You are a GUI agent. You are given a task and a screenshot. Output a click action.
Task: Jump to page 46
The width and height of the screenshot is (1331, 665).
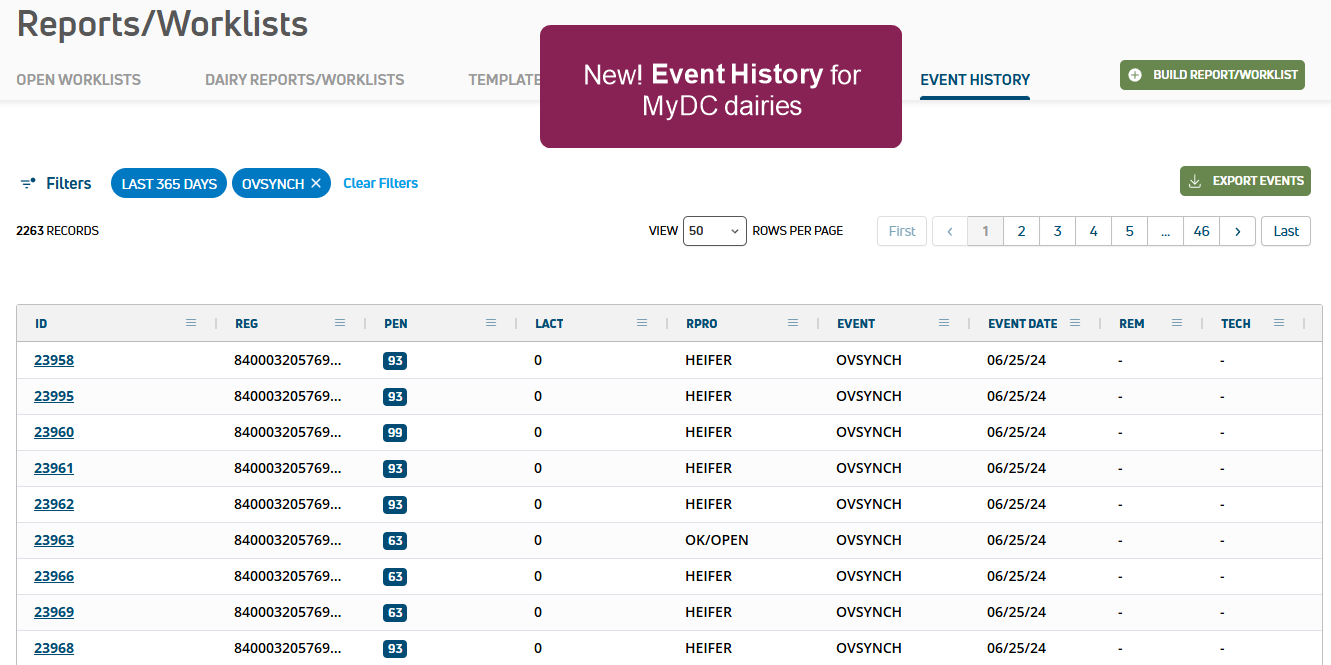click(1201, 231)
